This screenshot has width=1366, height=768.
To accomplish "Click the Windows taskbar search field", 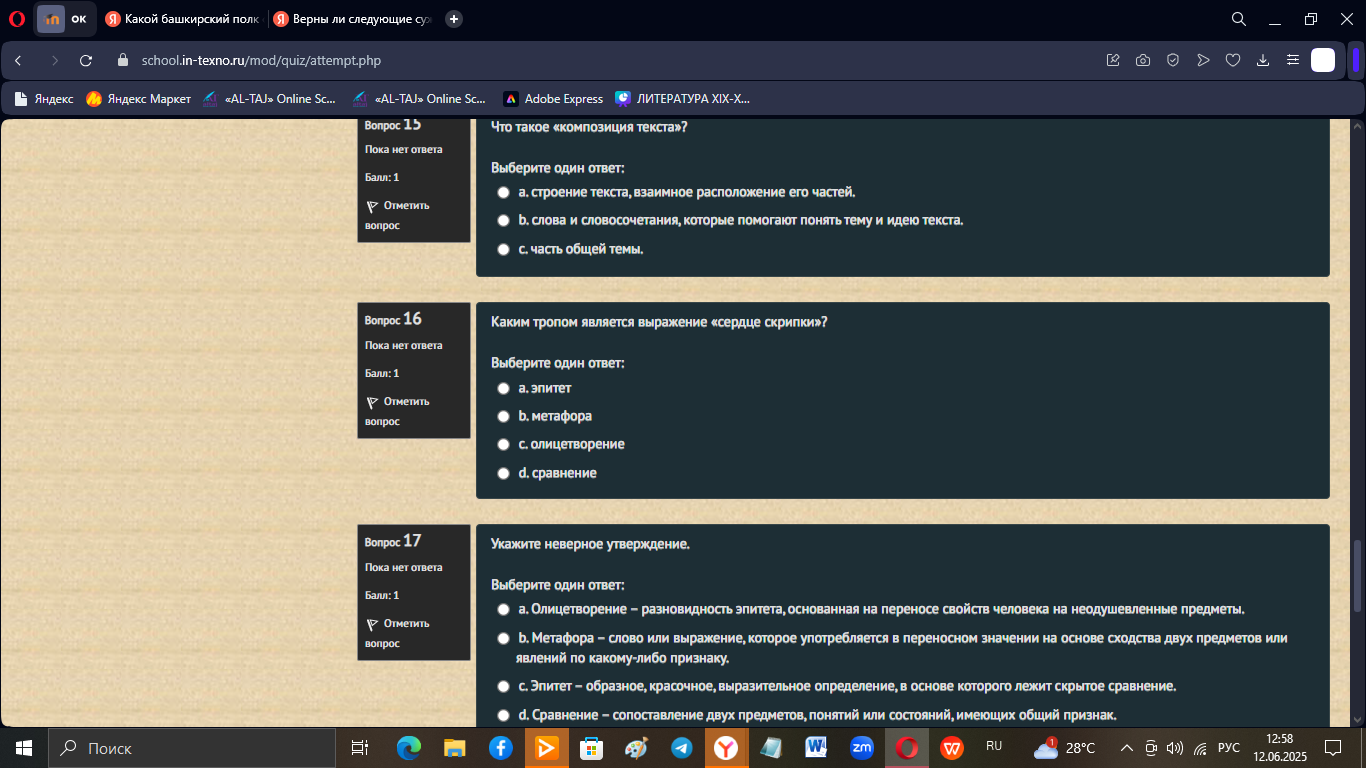I will click(x=191, y=748).
